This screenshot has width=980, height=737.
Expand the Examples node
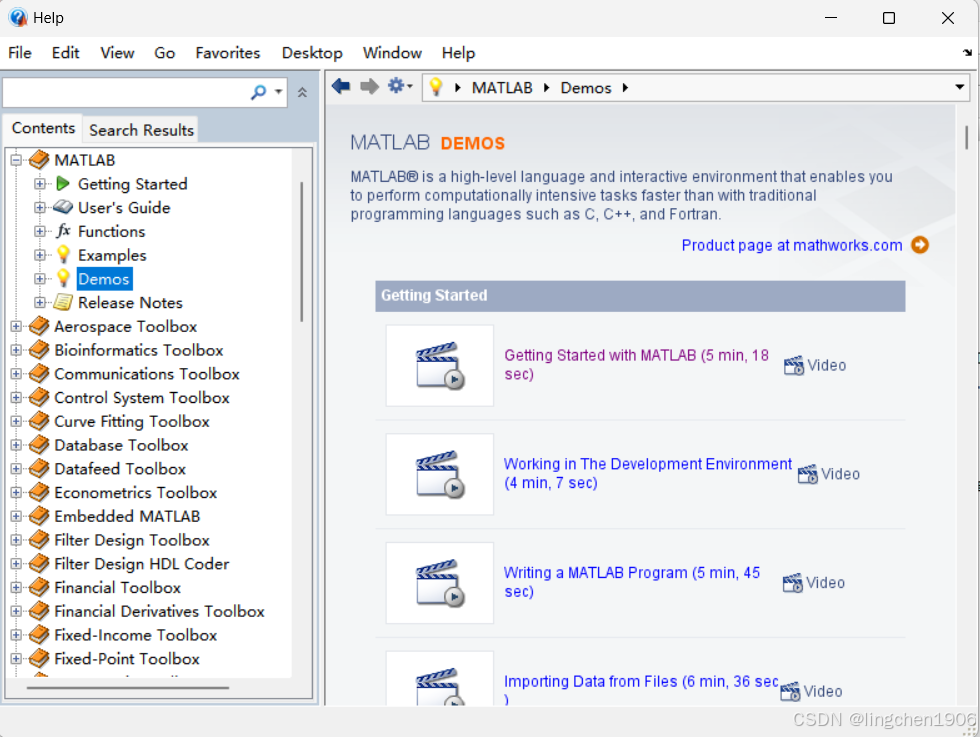click(x=39, y=255)
